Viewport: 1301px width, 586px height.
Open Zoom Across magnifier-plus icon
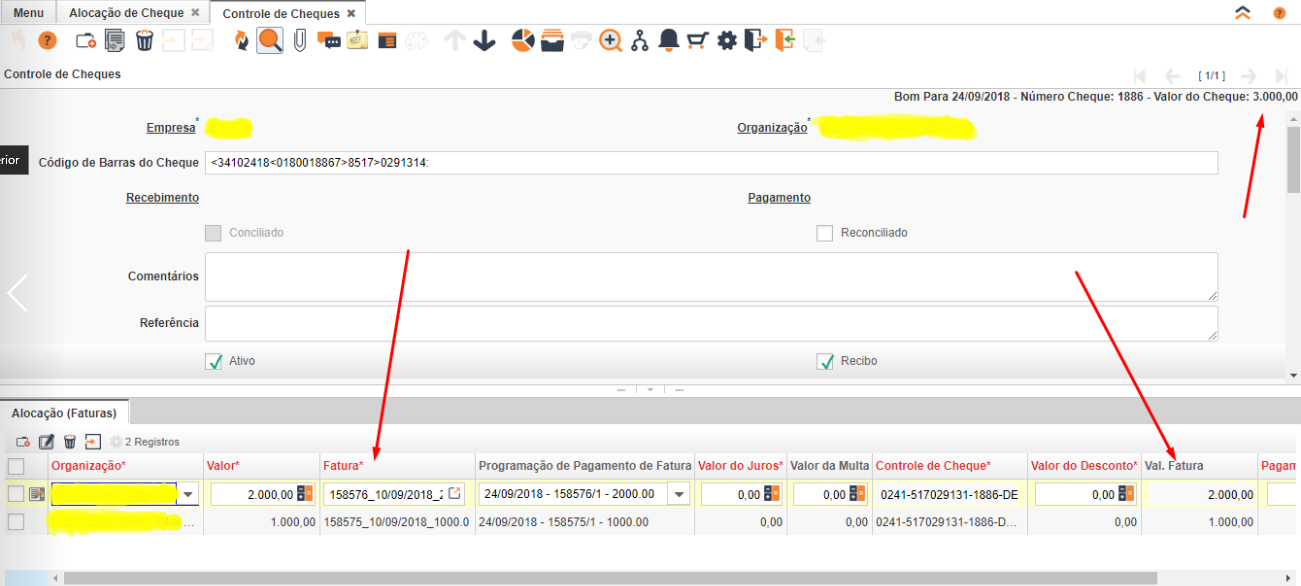tap(611, 41)
